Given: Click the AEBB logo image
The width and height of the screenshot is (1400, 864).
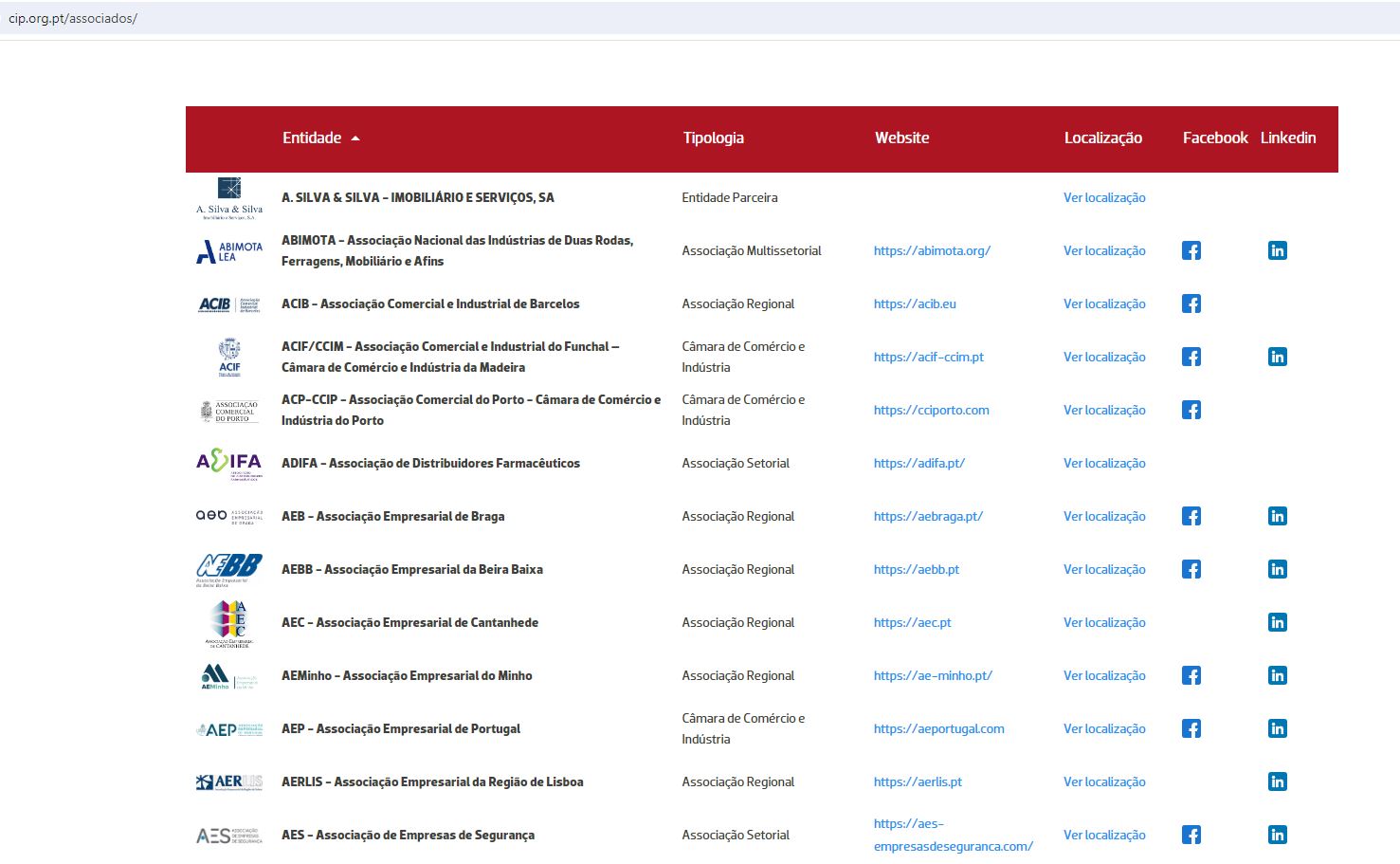Looking at the screenshot, I should tap(229, 570).
